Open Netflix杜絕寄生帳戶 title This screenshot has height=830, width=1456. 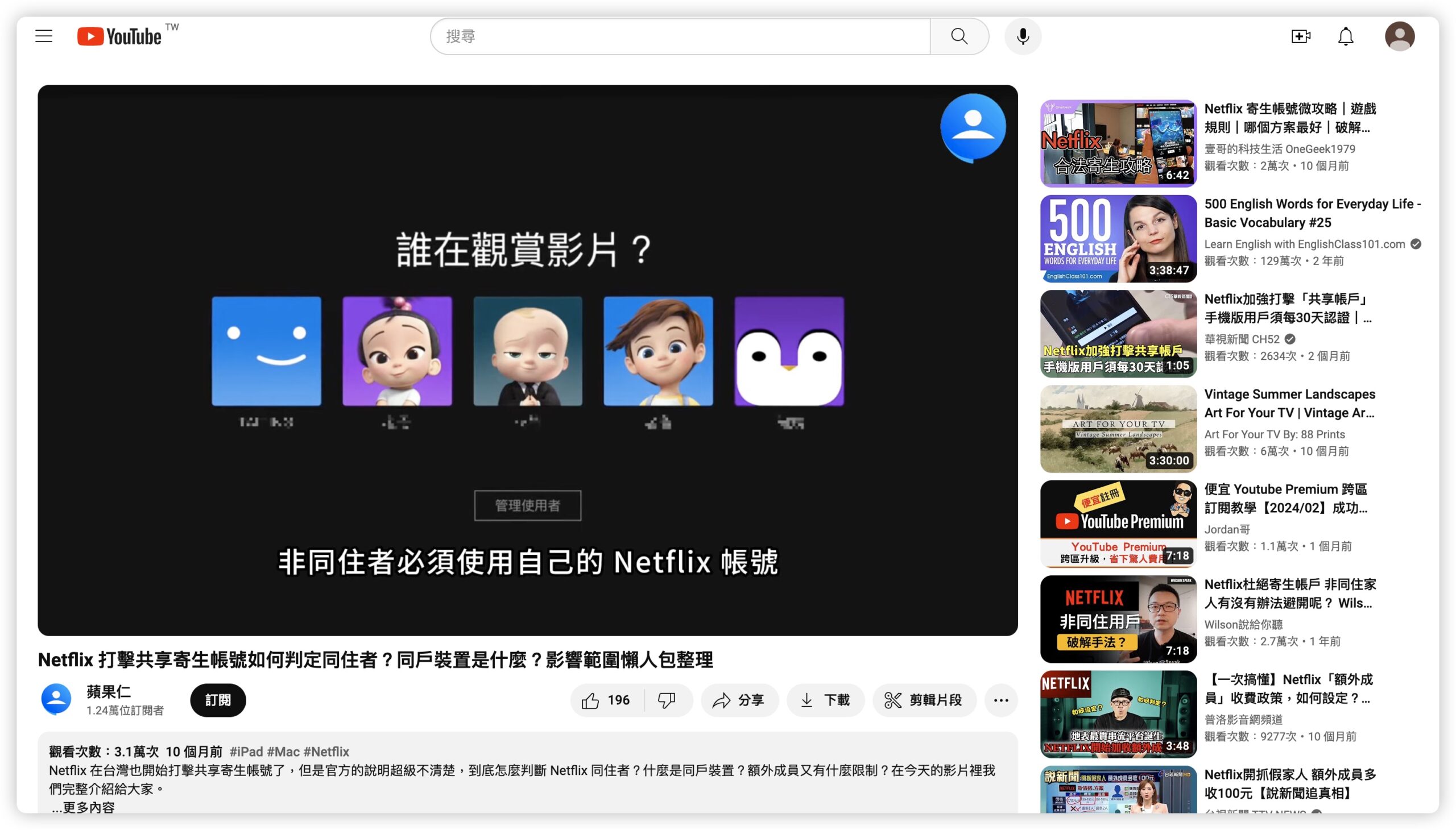(x=1290, y=594)
